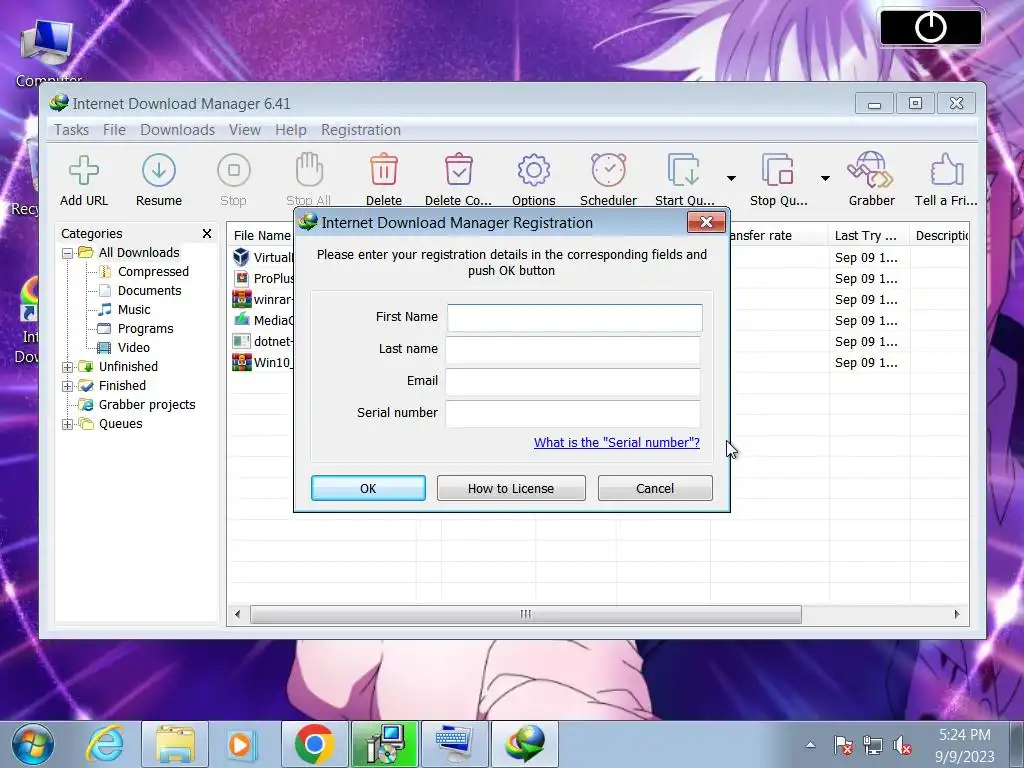Open the Downloads menu
Viewport: 1024px width, 768px height.
pyautogui.click(x=178, y=130)
